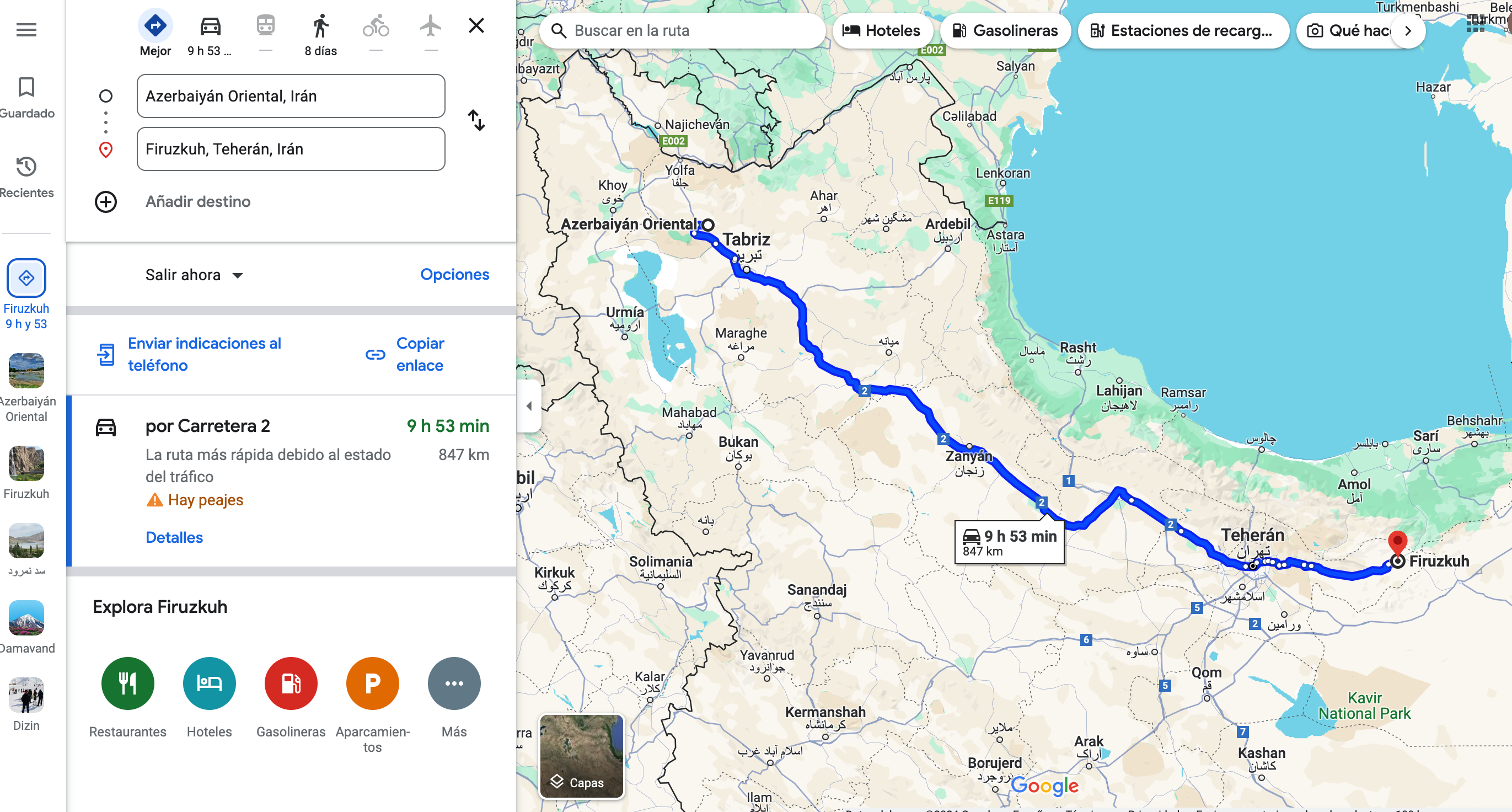Image resolution: width=1512 pixels, height=812 pixels.
Task: Open the Salir ahora departure dropdown
Action: pos(194,275)
